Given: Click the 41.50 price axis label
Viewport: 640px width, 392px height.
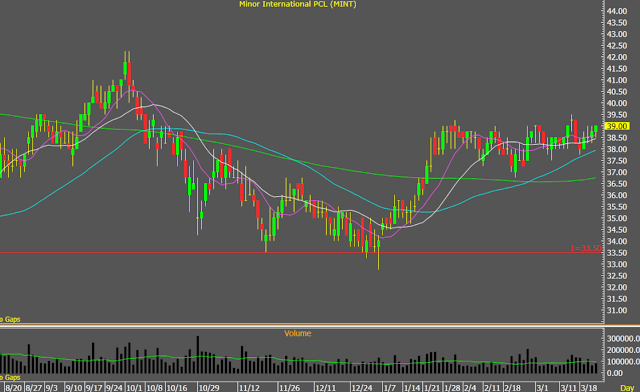Looking at the screenshot, I should tap(617, 69).
